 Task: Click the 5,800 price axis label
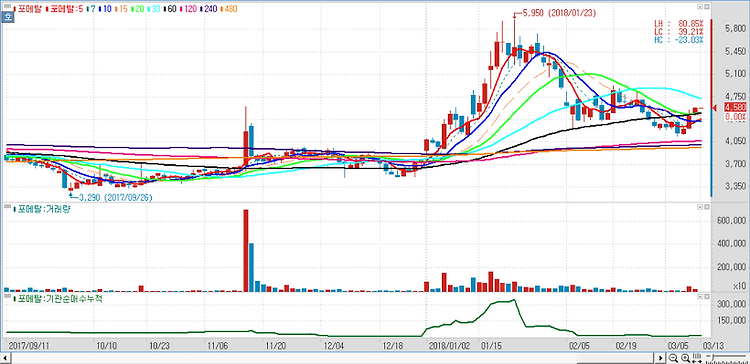[x=735, y=29]
